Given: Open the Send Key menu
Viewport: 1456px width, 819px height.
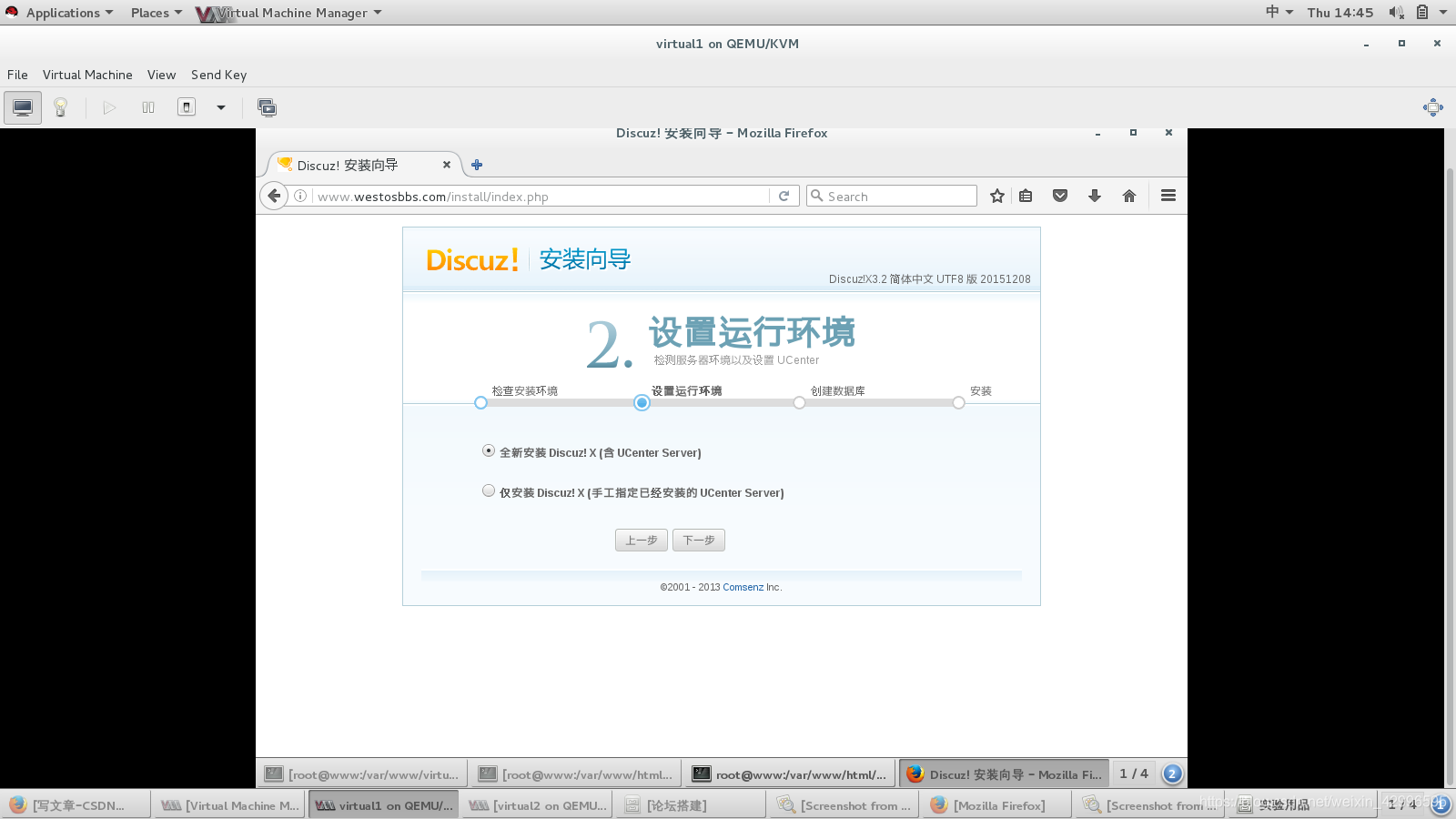Looking at the screenshot, I should click(x=218, y=75).
